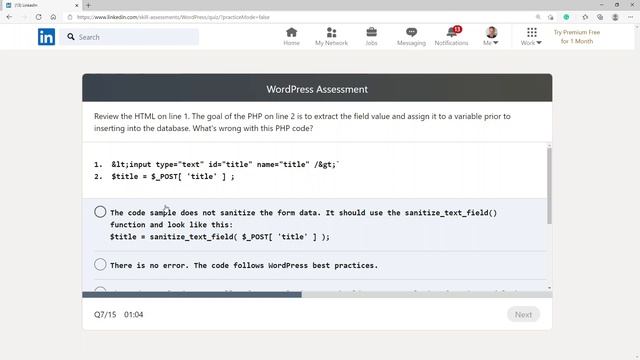Select the sanitize_text_field() answer radio button
The height and width of the screenshot is (360, 640).
[100, 212]
